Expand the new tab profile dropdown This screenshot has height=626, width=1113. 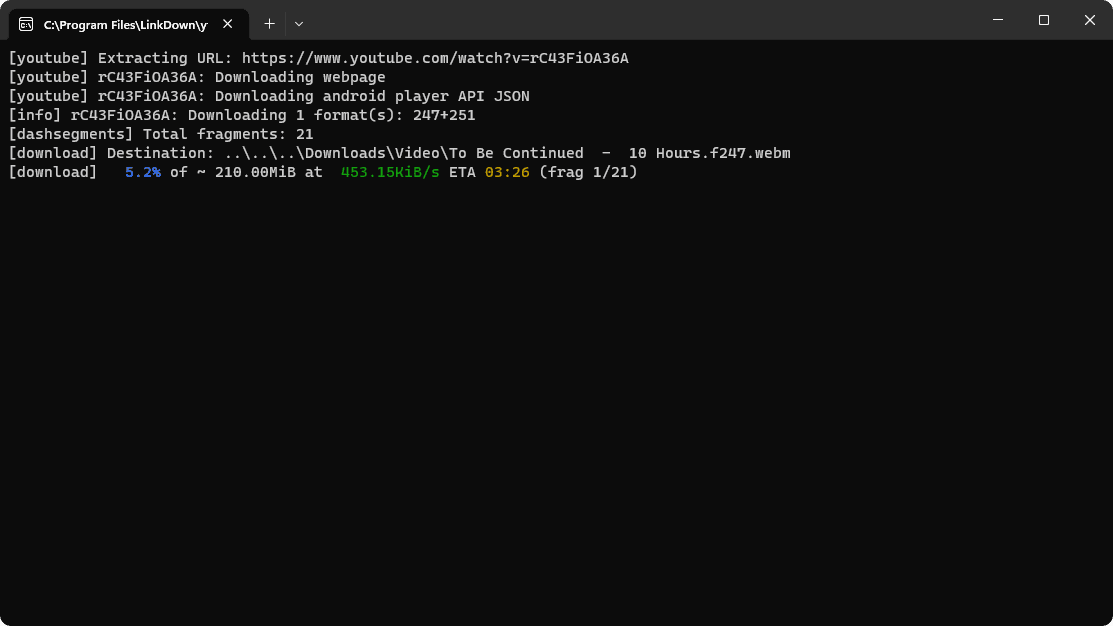pos(299,23)
